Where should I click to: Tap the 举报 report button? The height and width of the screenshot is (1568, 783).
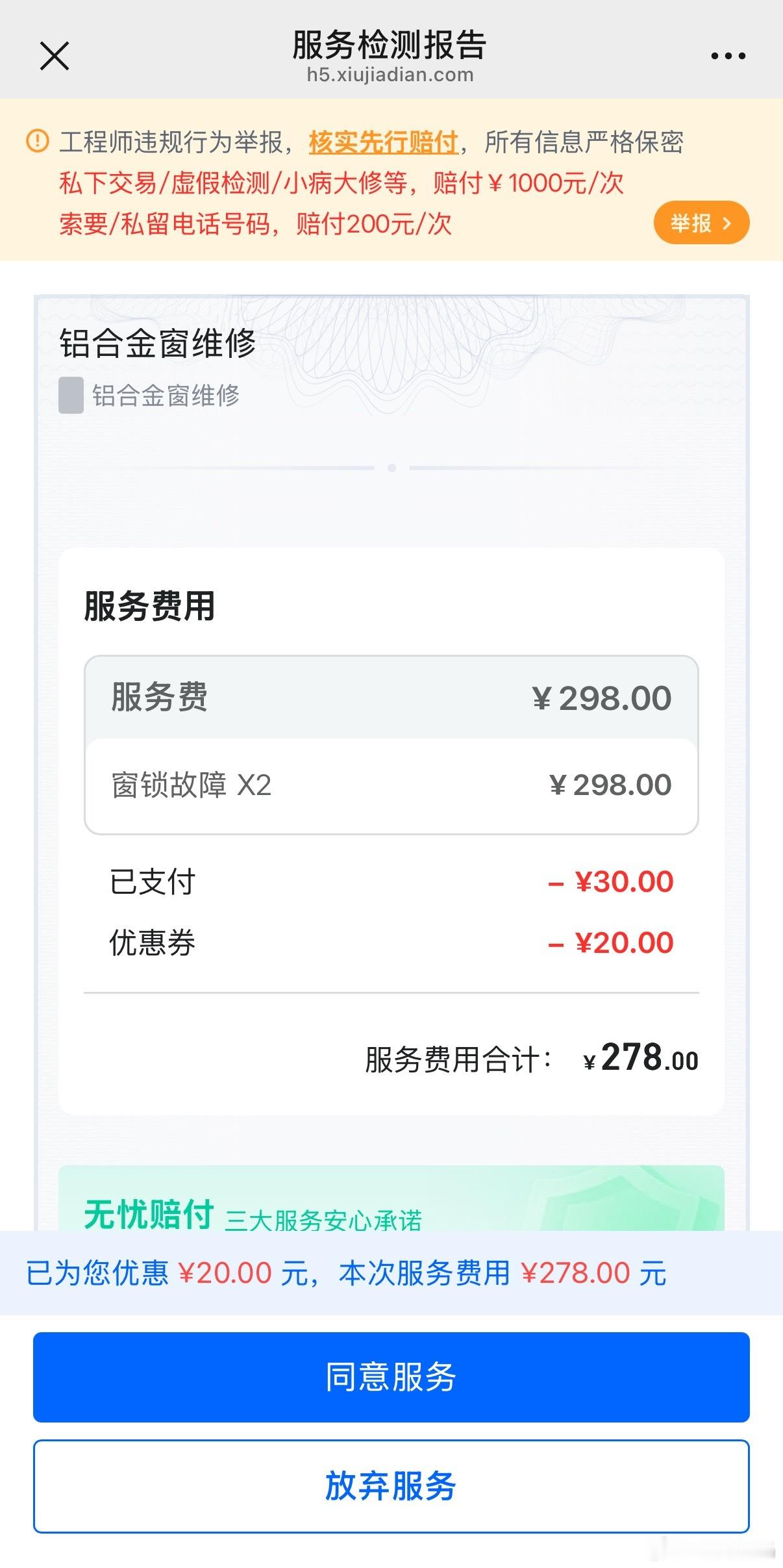click(x=701, y=223)
